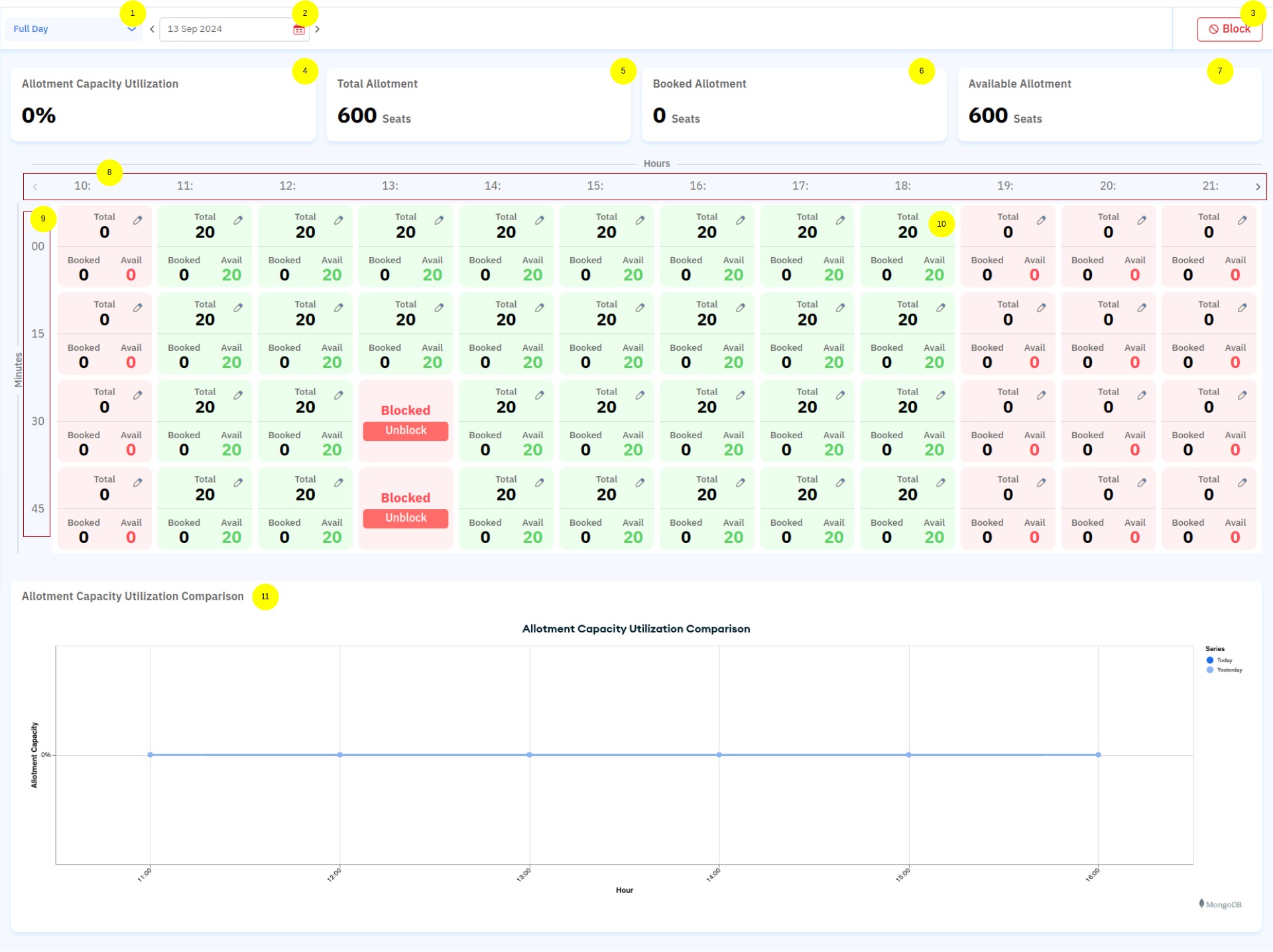Open the calendar date picker icon
The image size is (1273, 952).
[299, 30]
